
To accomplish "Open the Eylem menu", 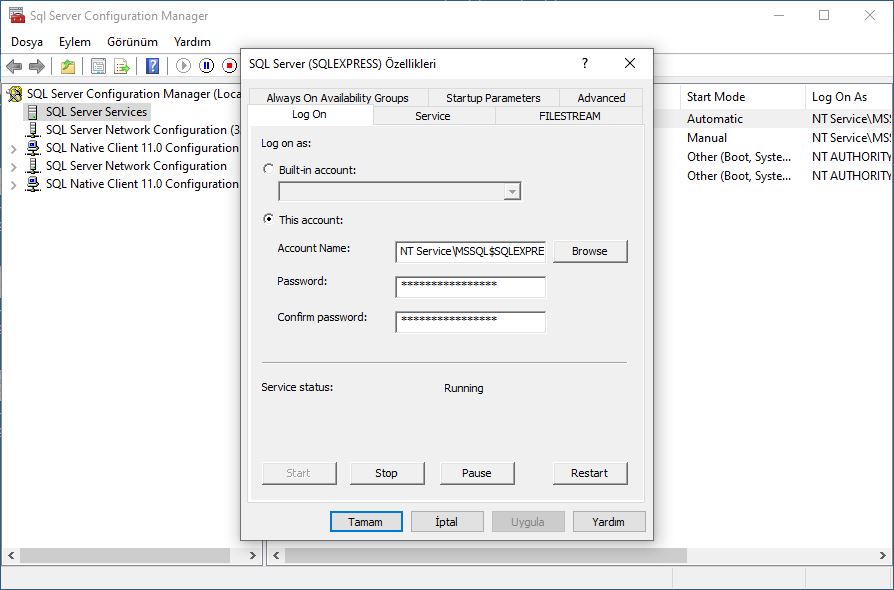I will tap(75, 42).
